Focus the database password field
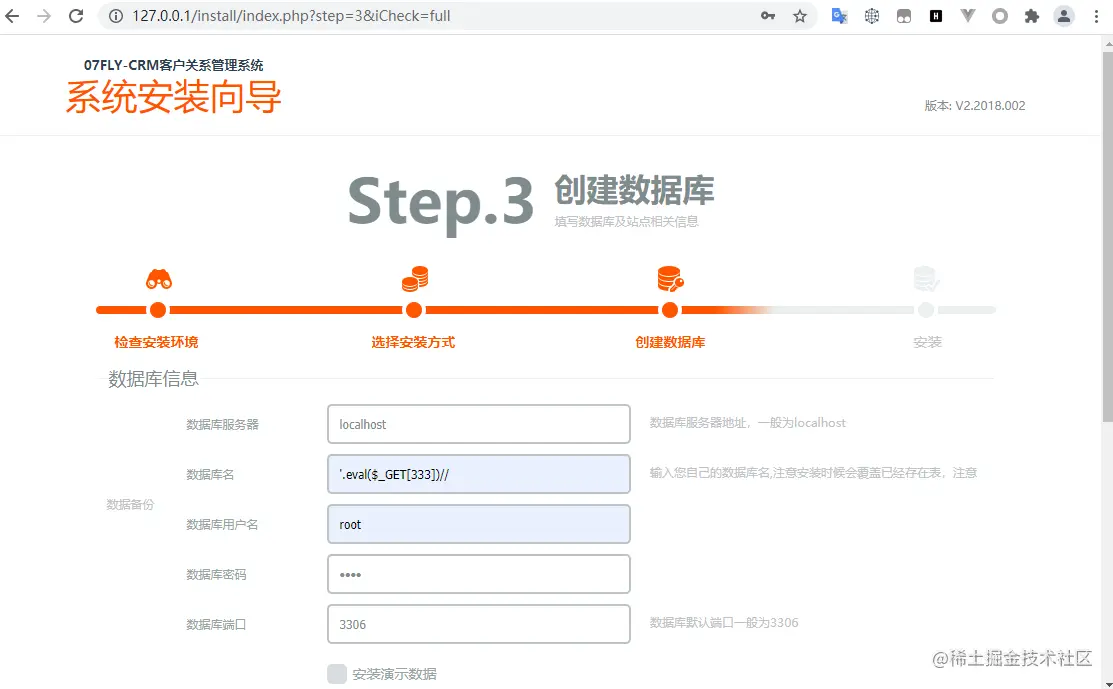The height and width of the screenshot is (689, 1113). point(478,574)
